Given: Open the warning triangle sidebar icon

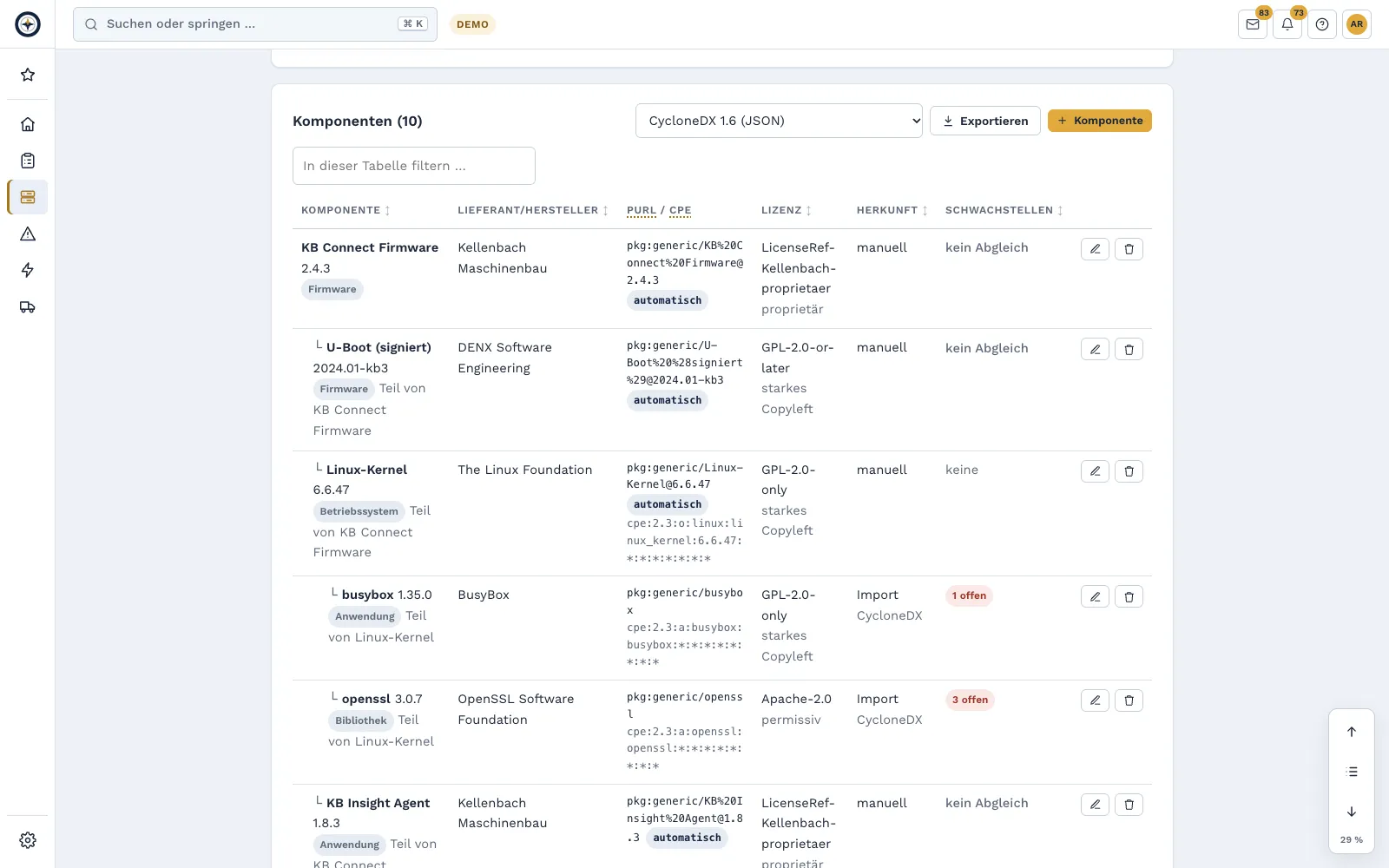Looking at the screenshot, I should pos(28,233).
